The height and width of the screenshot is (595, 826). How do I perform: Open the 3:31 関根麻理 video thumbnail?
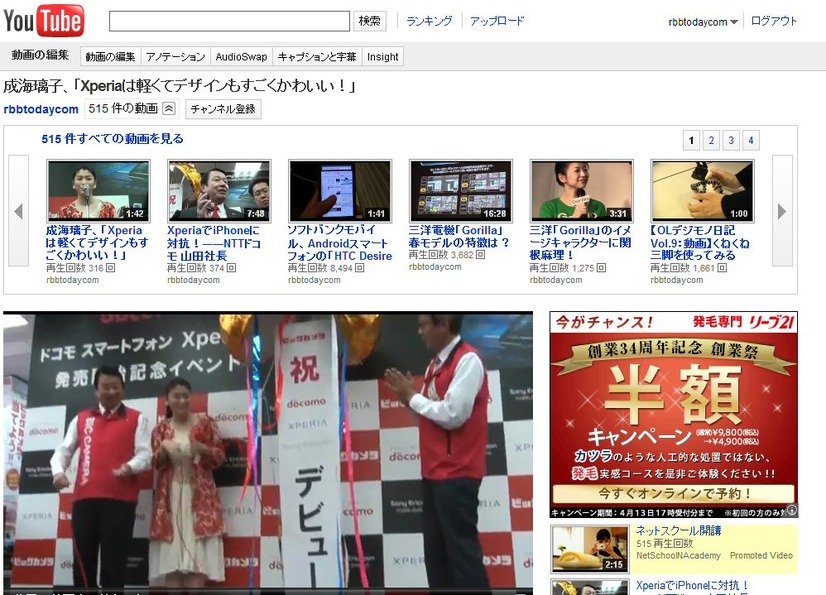coord(582,191)
